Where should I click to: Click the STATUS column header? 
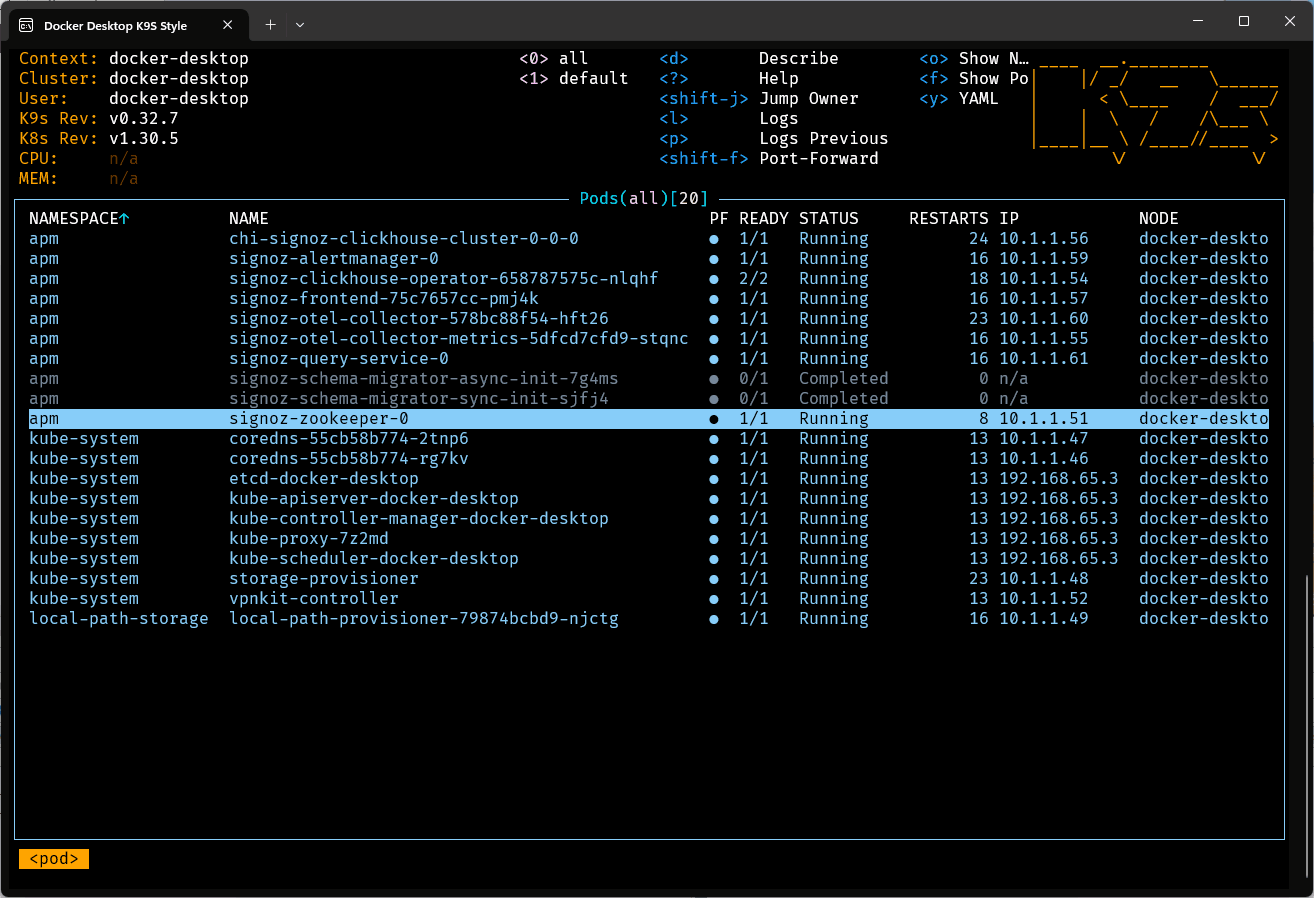829,218
